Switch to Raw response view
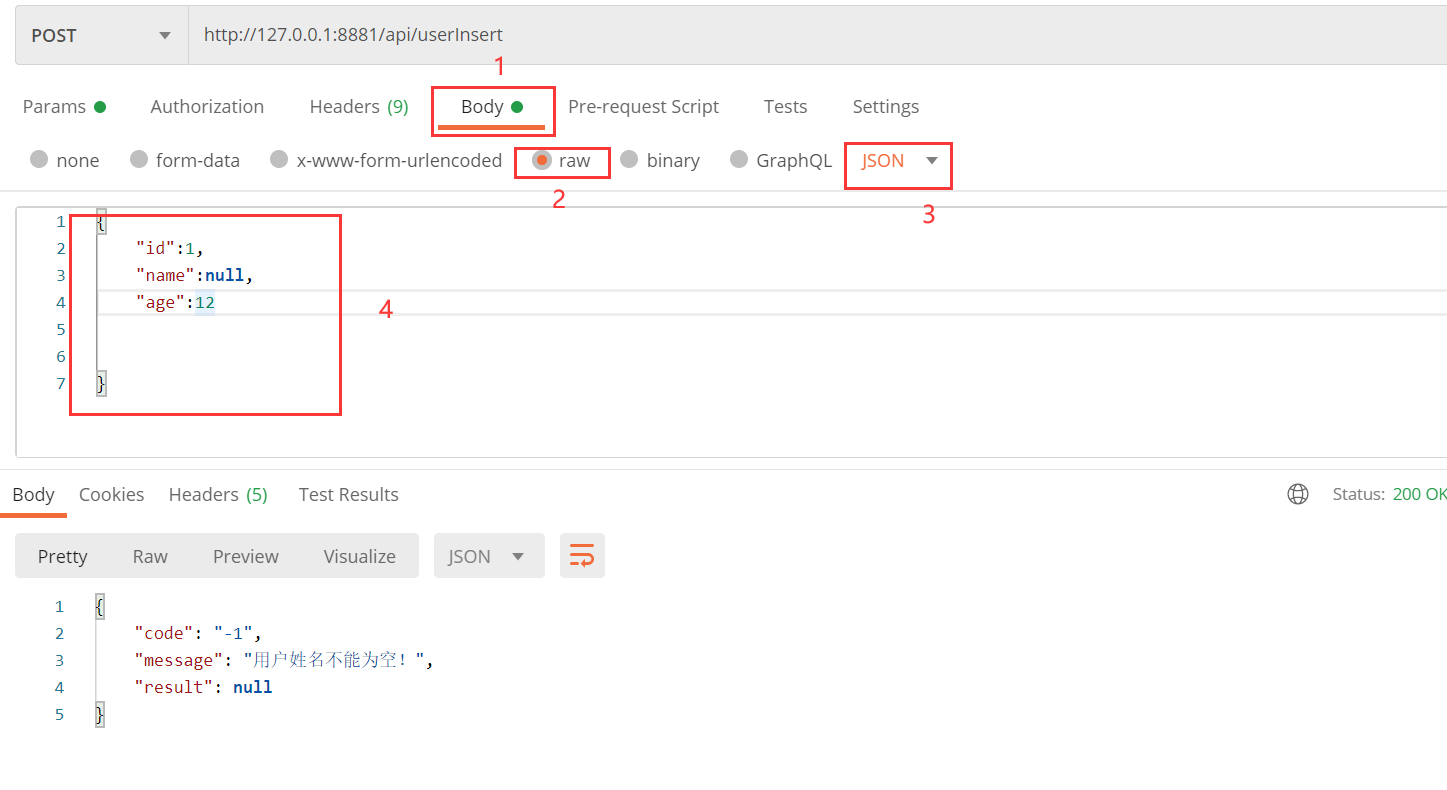This screenshot has height=790, width=1447. pyautogui.click(x=150, y=556)
